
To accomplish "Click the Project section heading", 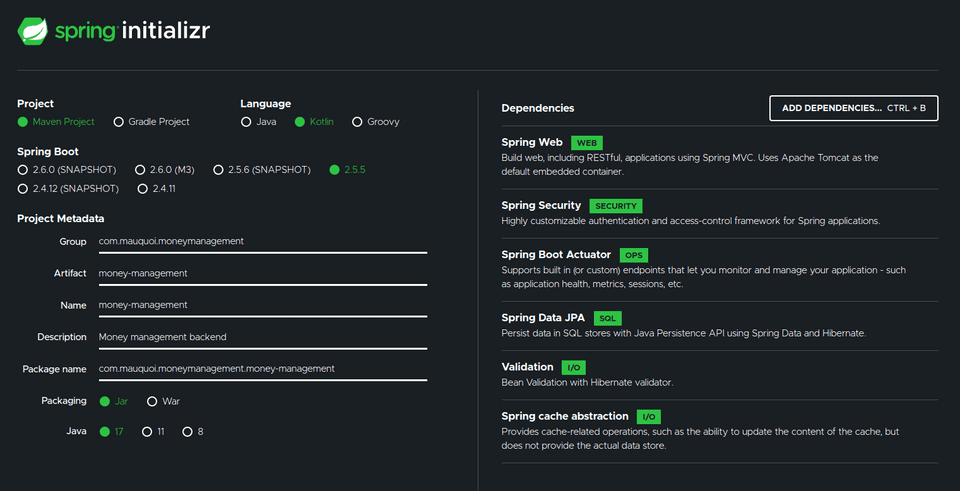I will tap(36, 104).
